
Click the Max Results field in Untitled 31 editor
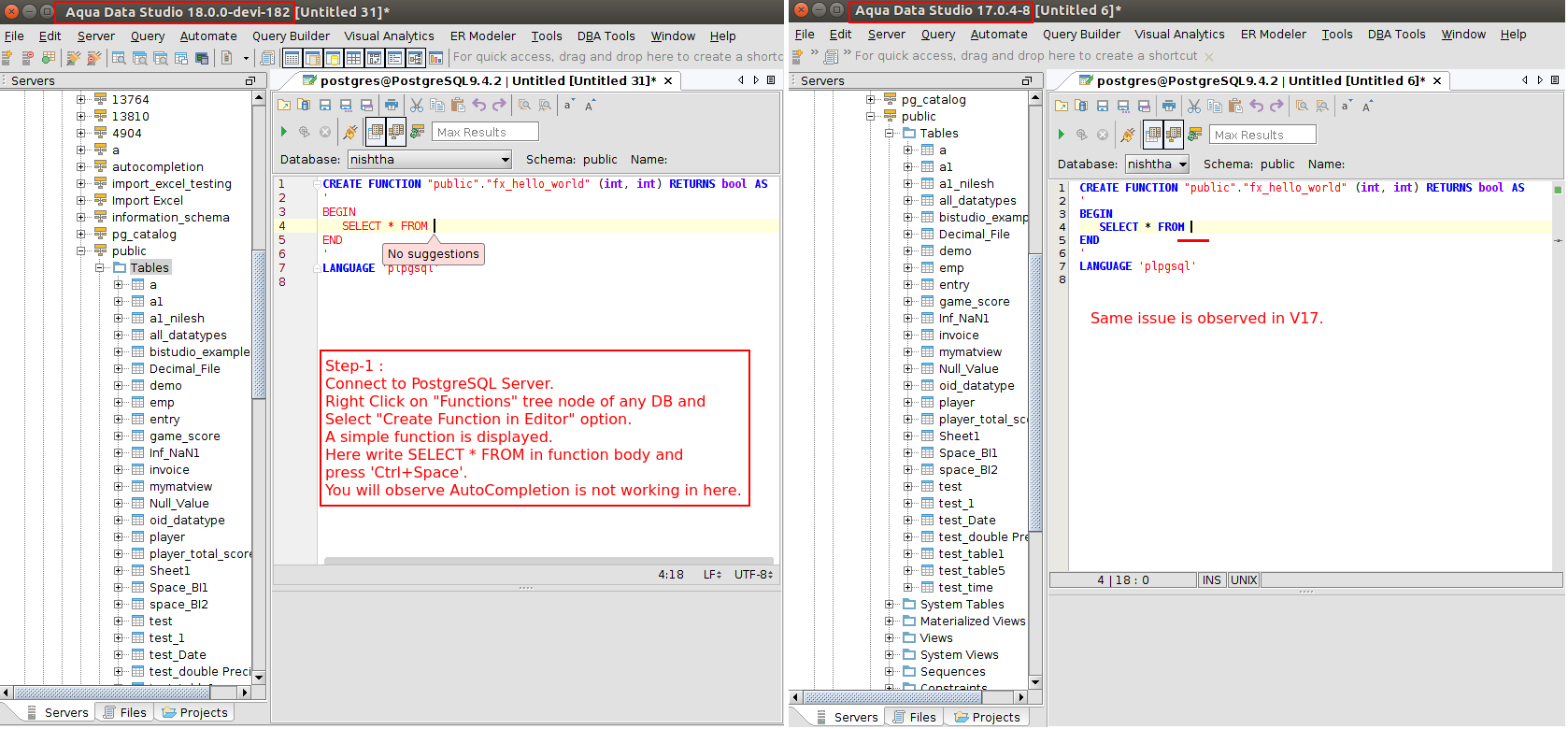pos(485,133)
